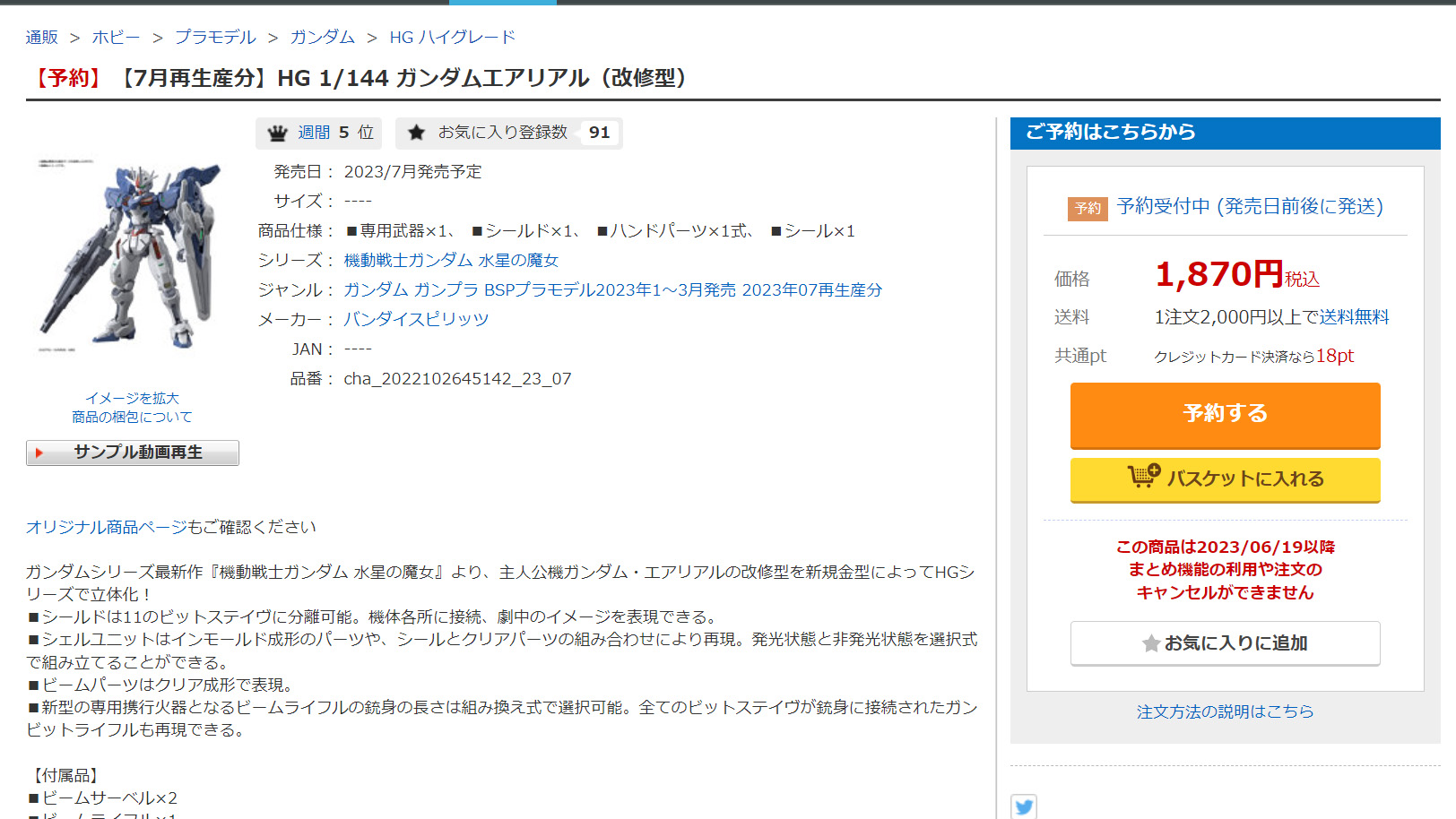Click お気に入りに追加 button
1456x819 pixels.
pos(1226,643)
